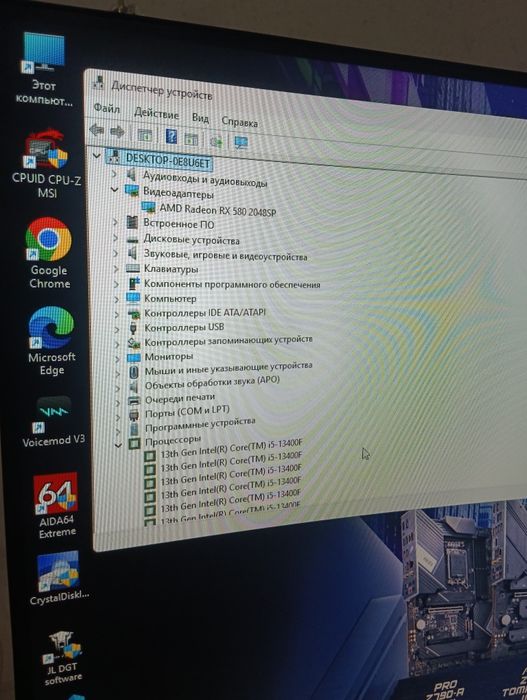The width and height of the screenshot is (527, 700).
Task: Expand Аудиовходы и аудиовыходы category
Action: point(114,173)
